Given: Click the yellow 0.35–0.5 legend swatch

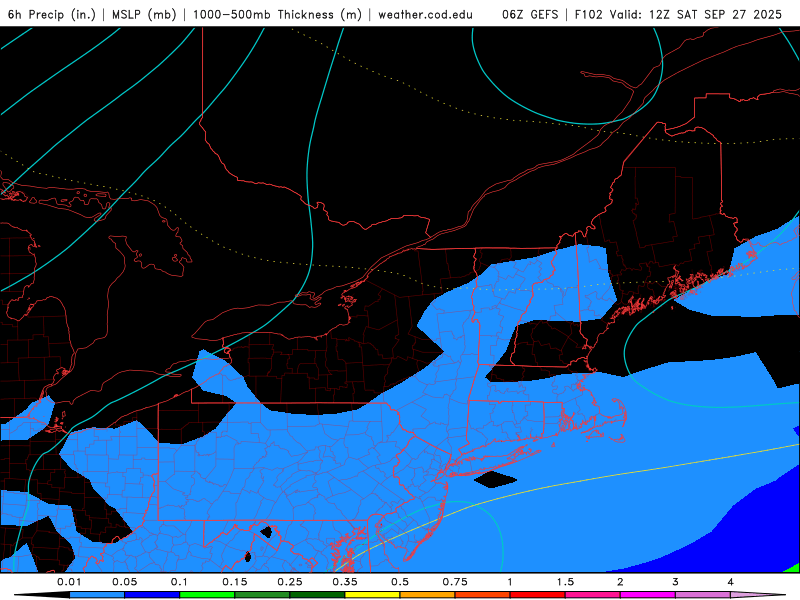Looking at the screenshot, I should (372, 595).
